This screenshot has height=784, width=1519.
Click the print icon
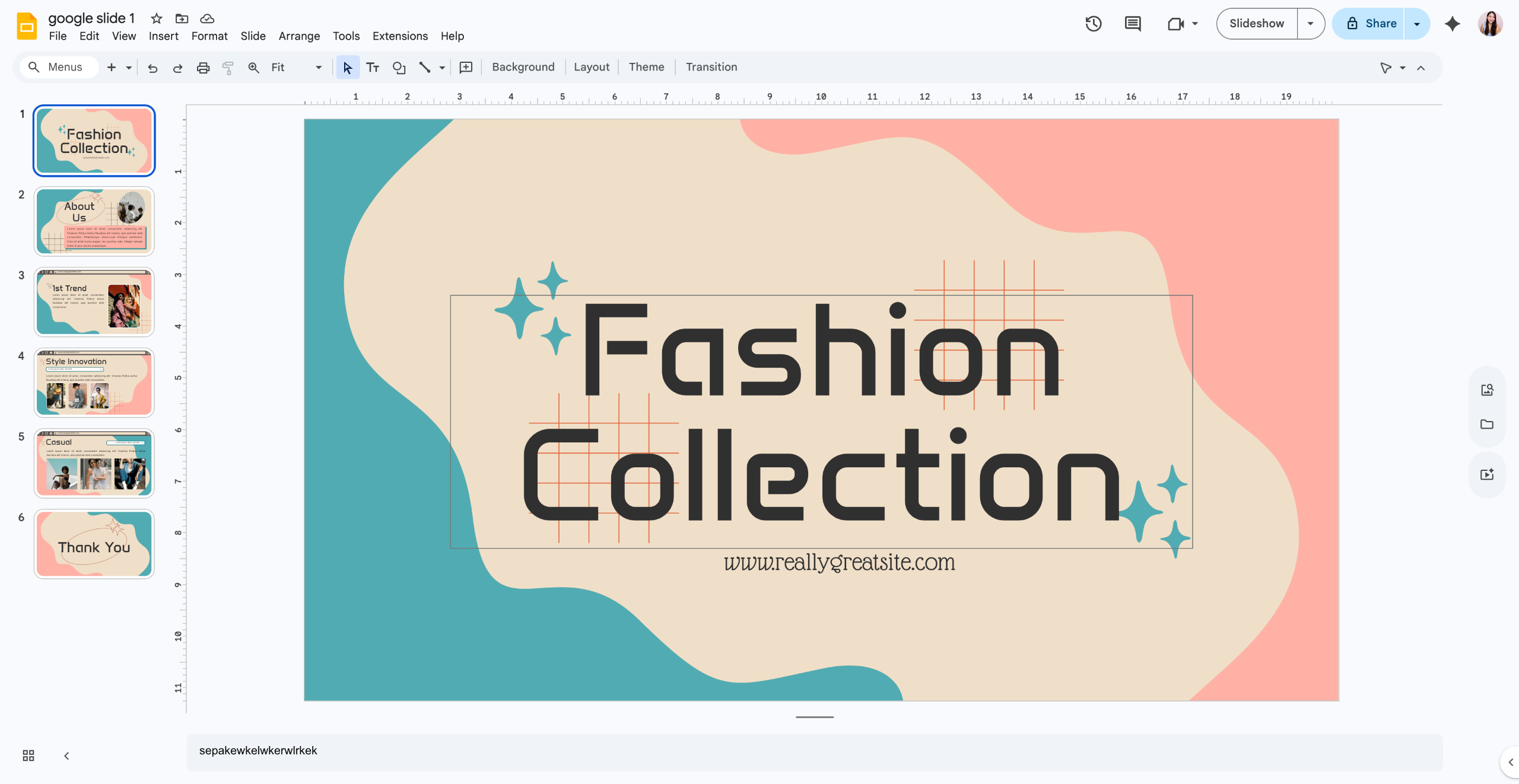pyautogui.click(x=203, y=68)
